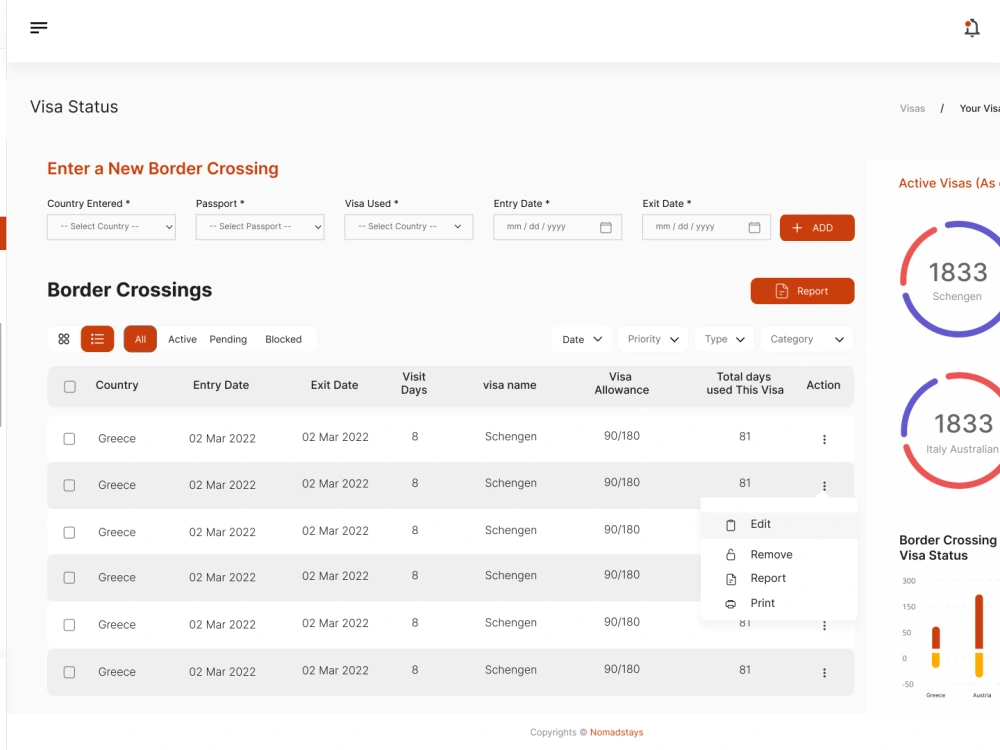This screenshot has width=1000, height=750.
Task: Click the lock icon beside Remove
Action: pyautogui.click(x=731, y=554)
